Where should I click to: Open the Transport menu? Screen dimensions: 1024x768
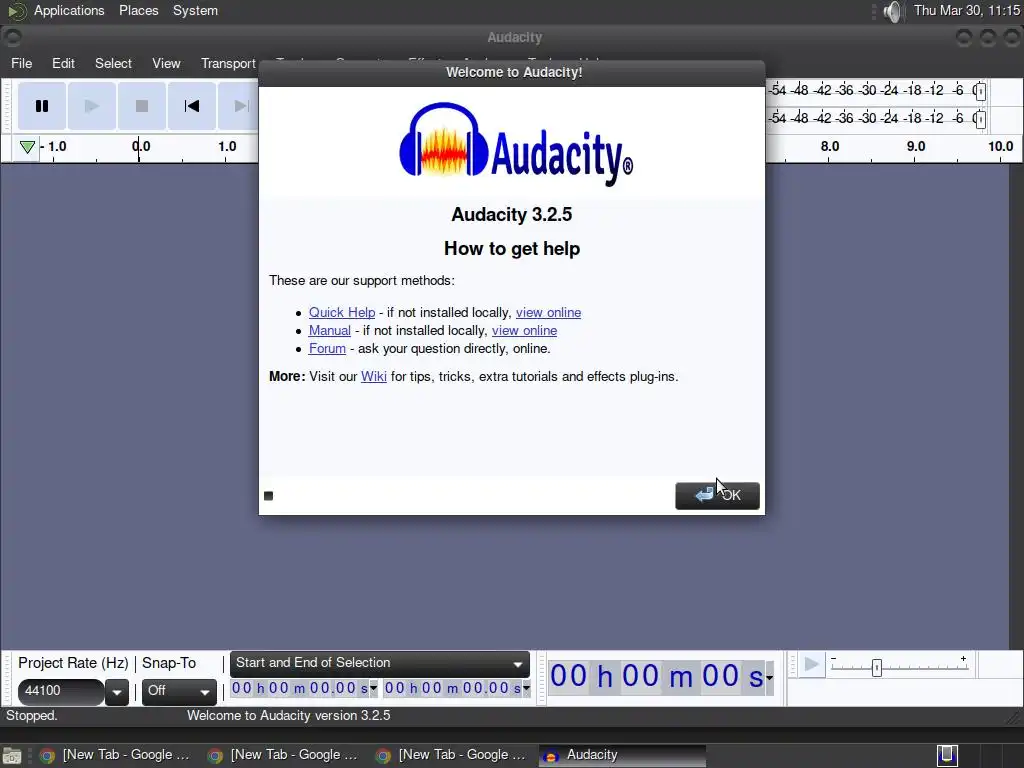pyautogui.click(x=228, y=63)
